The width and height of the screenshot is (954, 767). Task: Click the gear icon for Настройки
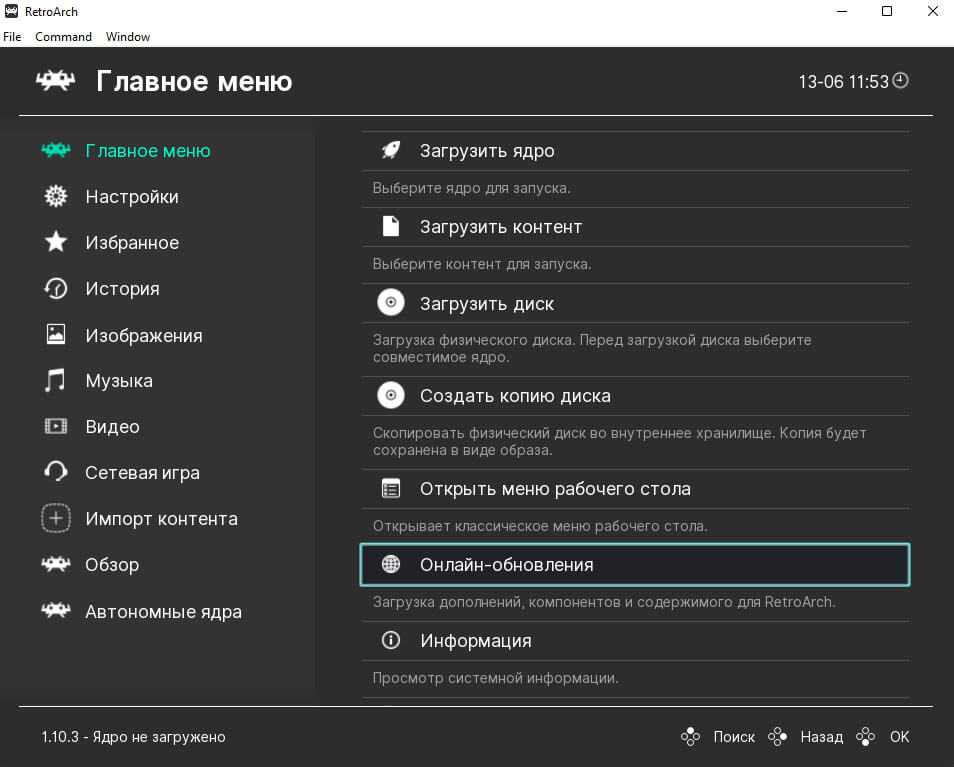point(56,197)
